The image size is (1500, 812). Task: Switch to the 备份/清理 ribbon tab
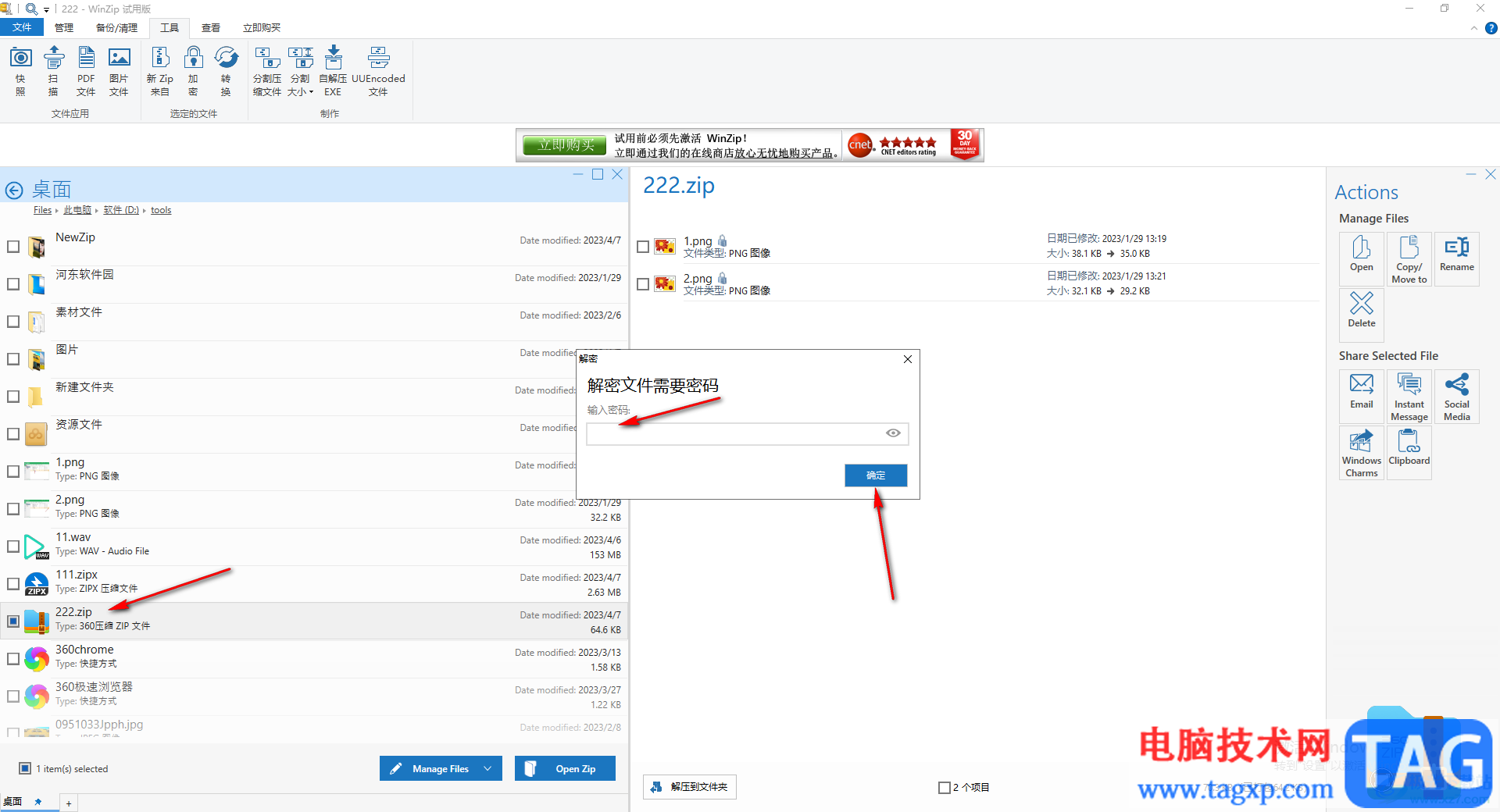pyautogui.click(x=116, y=27)
